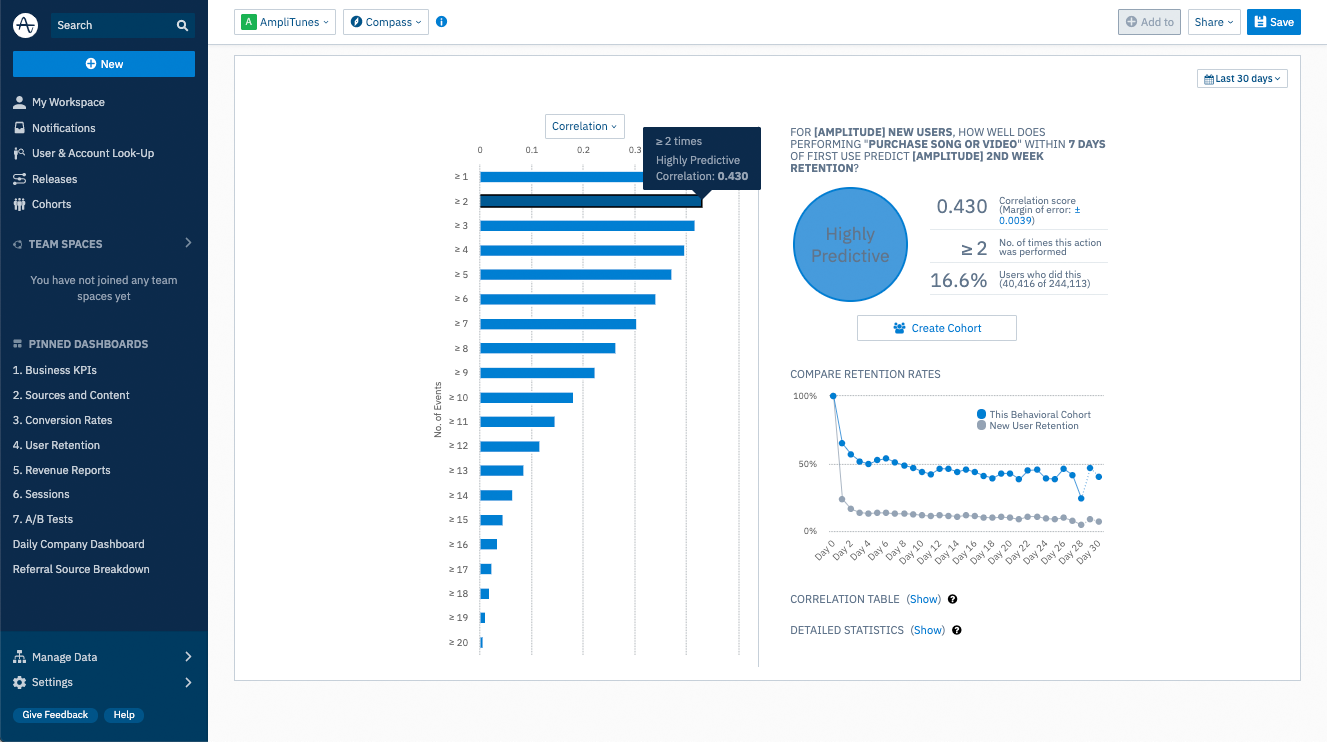Click the Pinned Dashboards grid icon

coord(17,344)
